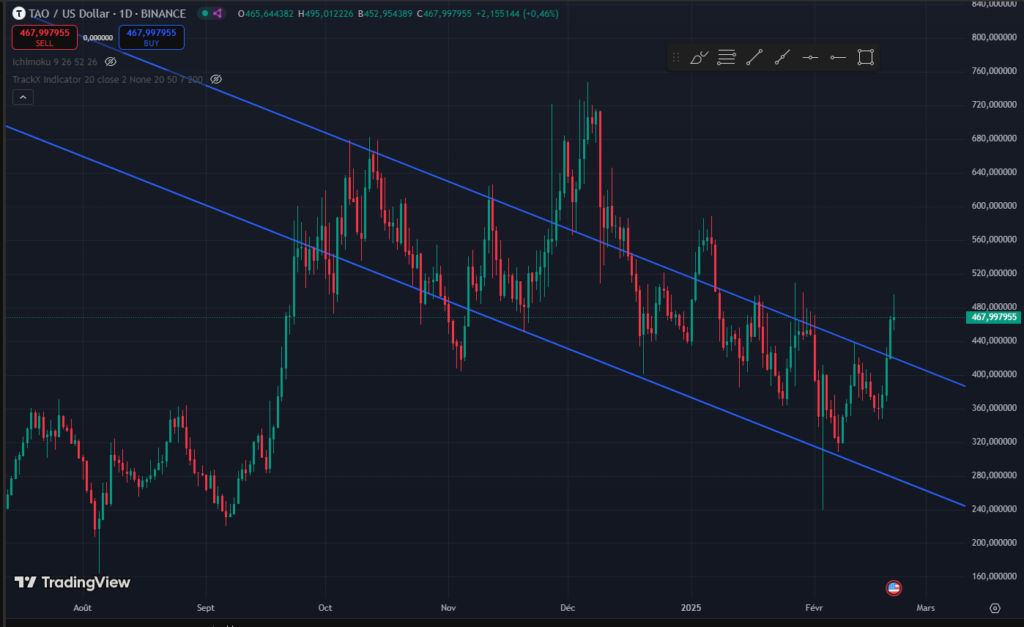
Task: Hide the TrackX Indicator
Action: tap(214, 79)
